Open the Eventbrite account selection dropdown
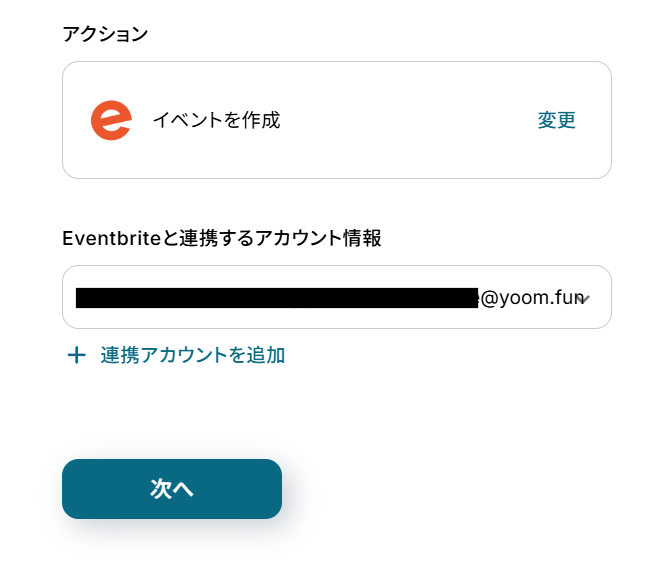This screenshot has height=588, width=645. click(336, 297)
